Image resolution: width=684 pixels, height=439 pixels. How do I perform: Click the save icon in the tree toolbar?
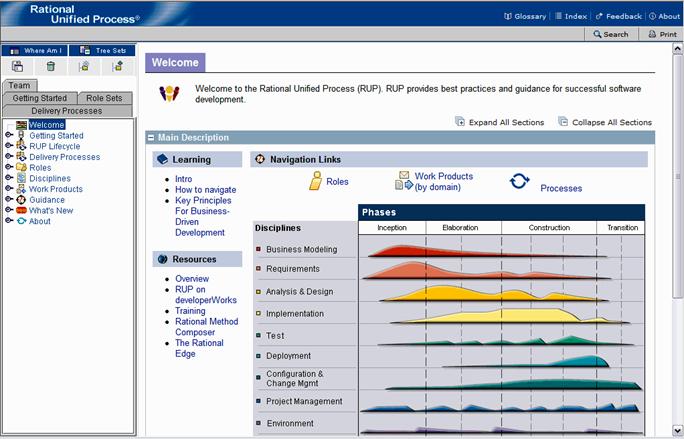18,66
